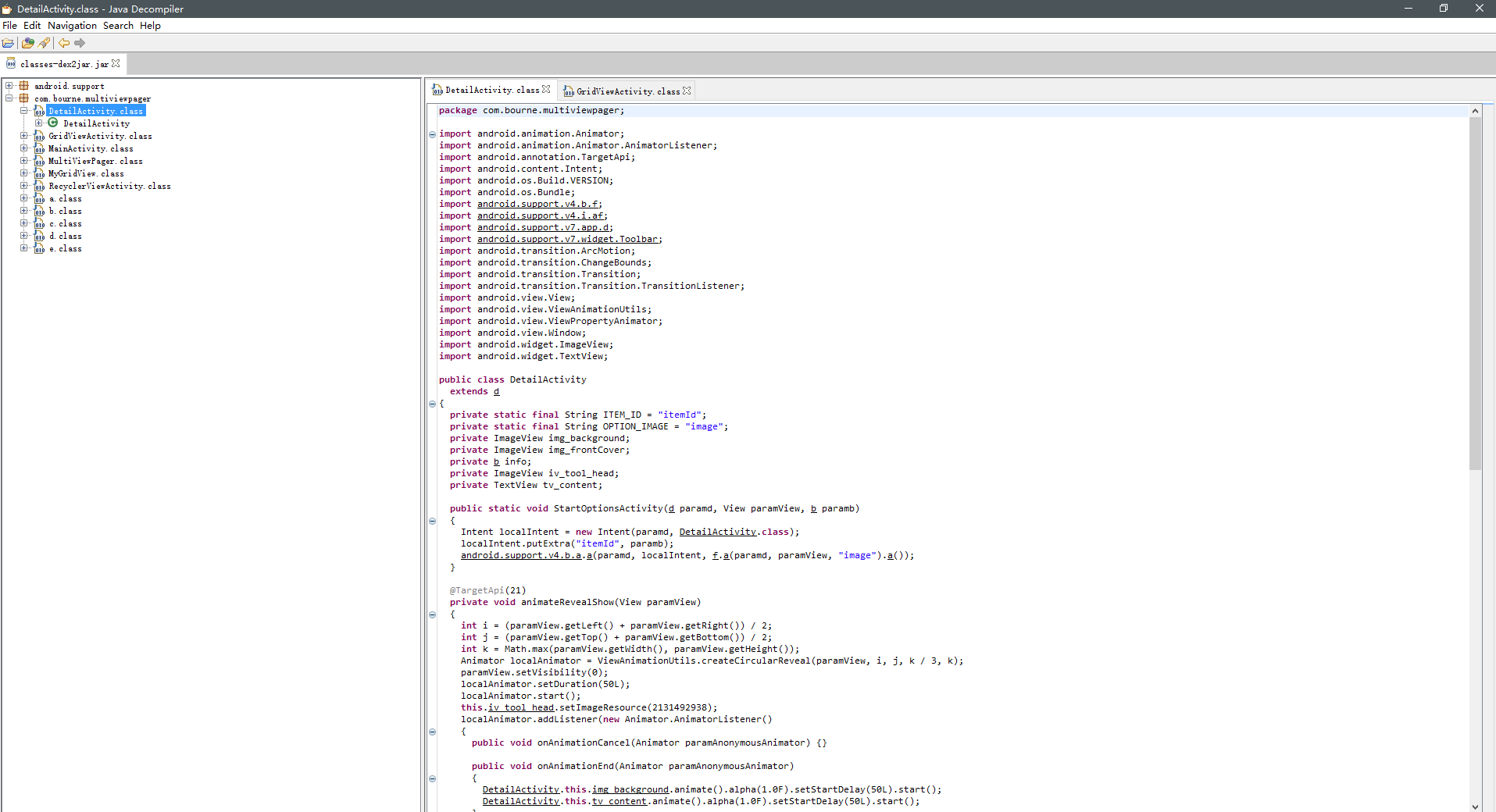Click the file icon of e.class
1496x812 pixels.
tap(39, 248)
